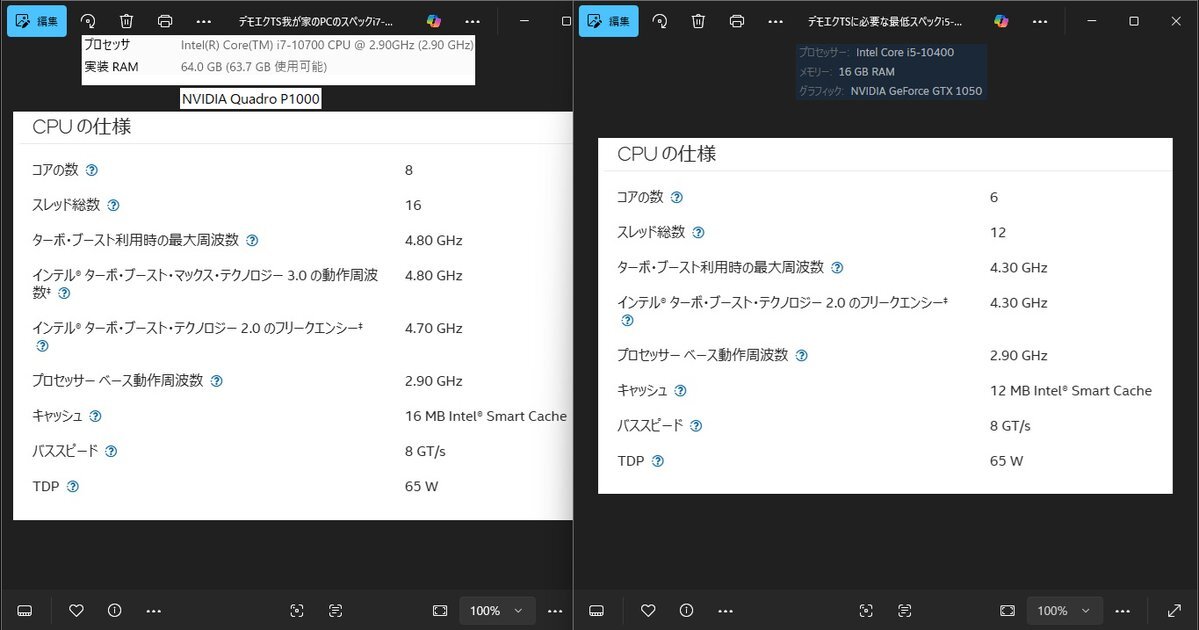This screenshot has height=630, width=1199.
Task: Rotate the image in the i5 spec window
Action: click(660, 21)
